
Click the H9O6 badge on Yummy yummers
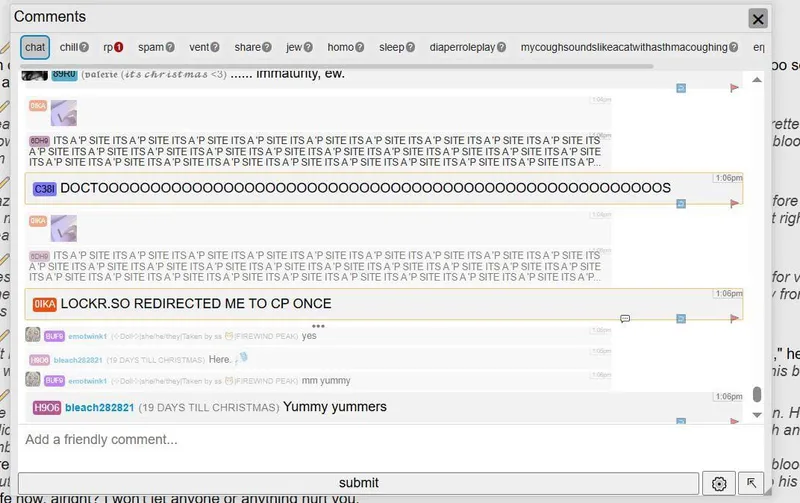(47, 407)
